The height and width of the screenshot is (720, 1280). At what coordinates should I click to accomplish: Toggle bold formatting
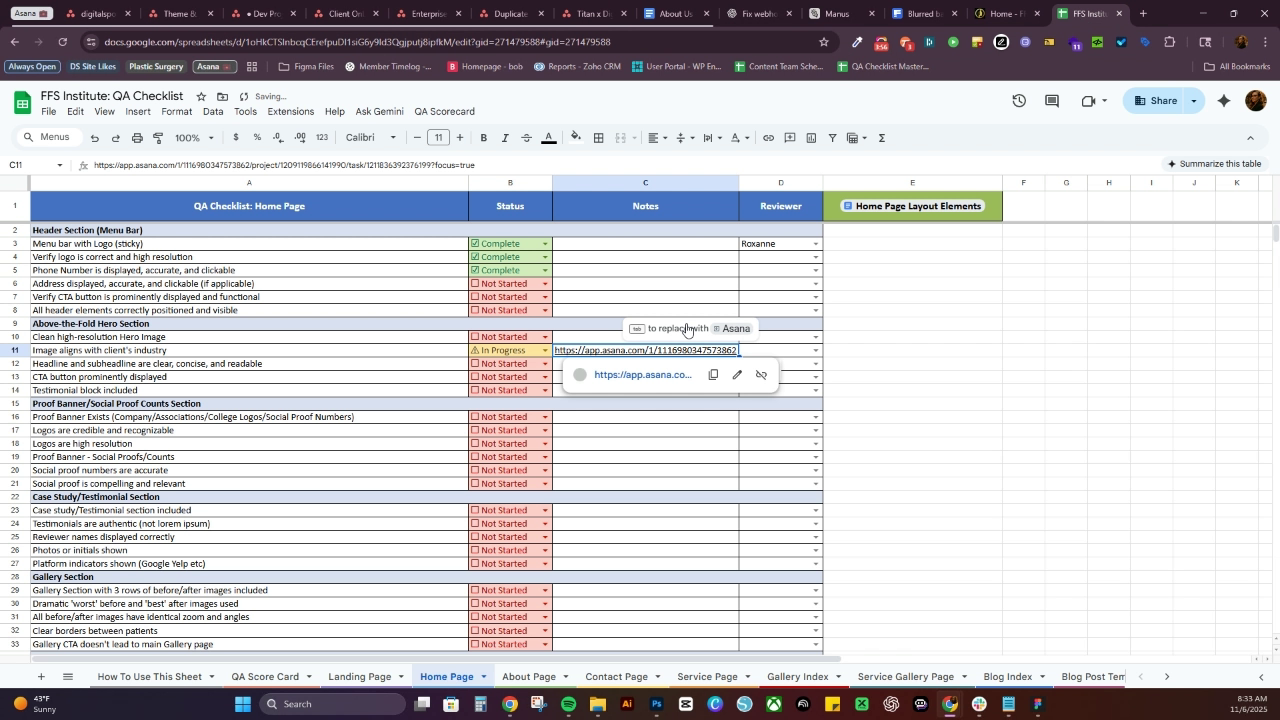tap(484, 138)
